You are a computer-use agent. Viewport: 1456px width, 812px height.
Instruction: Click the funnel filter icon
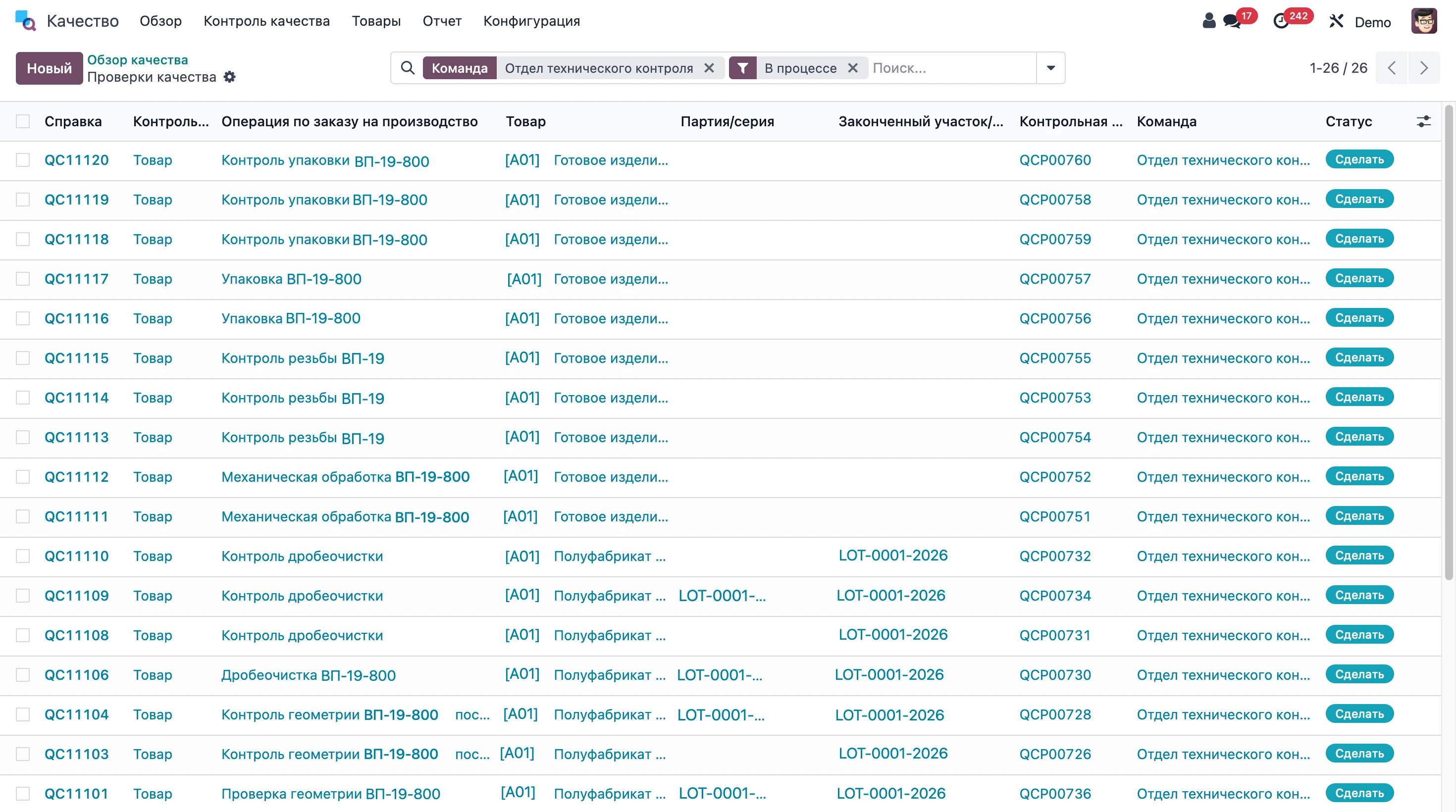coord(743,68)
